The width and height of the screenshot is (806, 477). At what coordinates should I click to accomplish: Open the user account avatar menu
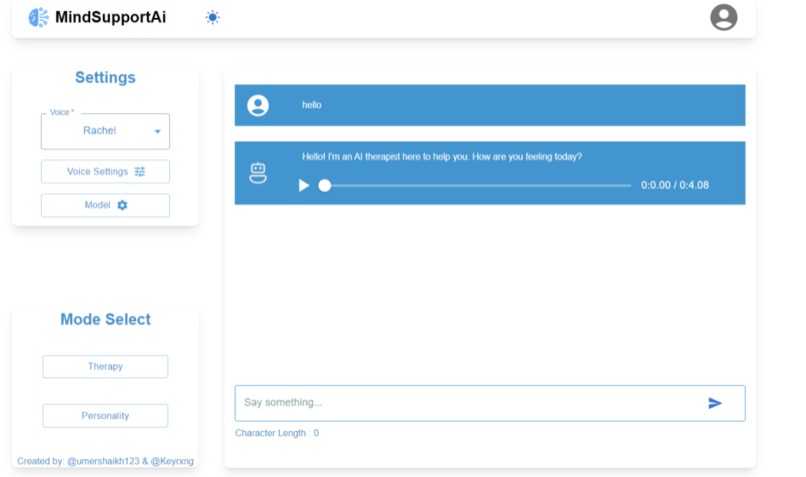(x=723, y=17)
